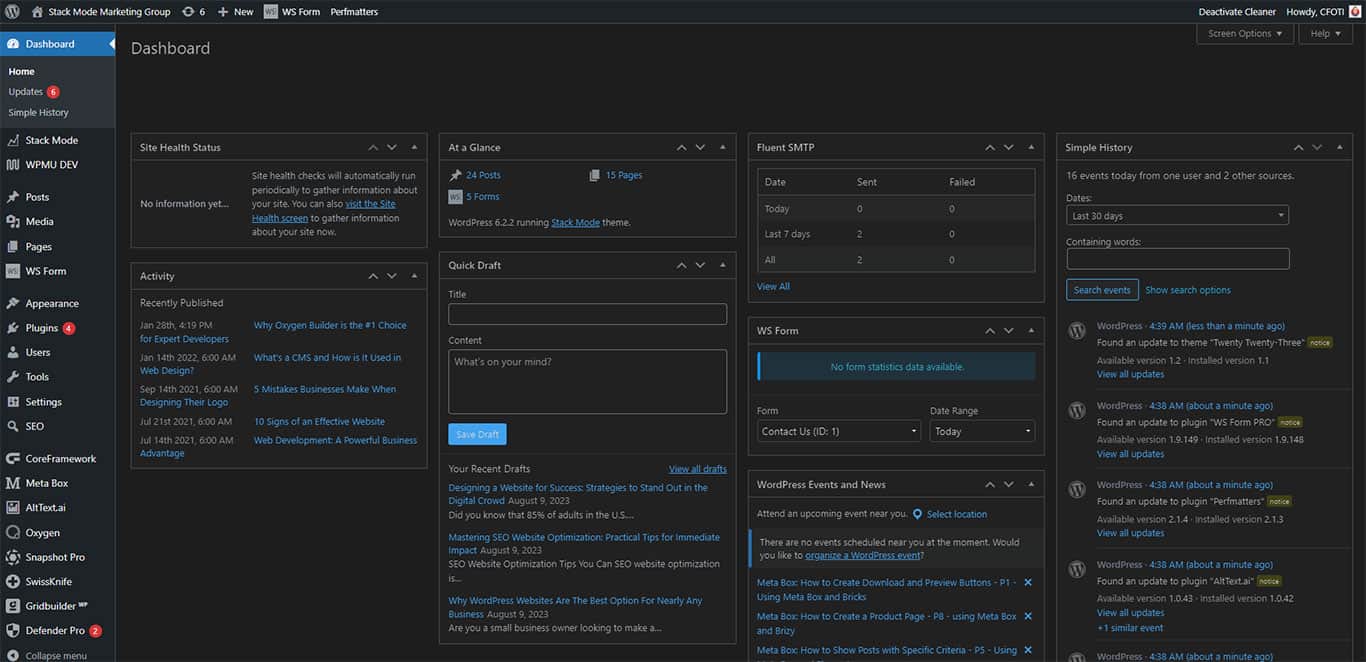Open the Last 30 days dates dropdown
Screen dimensions: 1366x662
coord(1177,214)
